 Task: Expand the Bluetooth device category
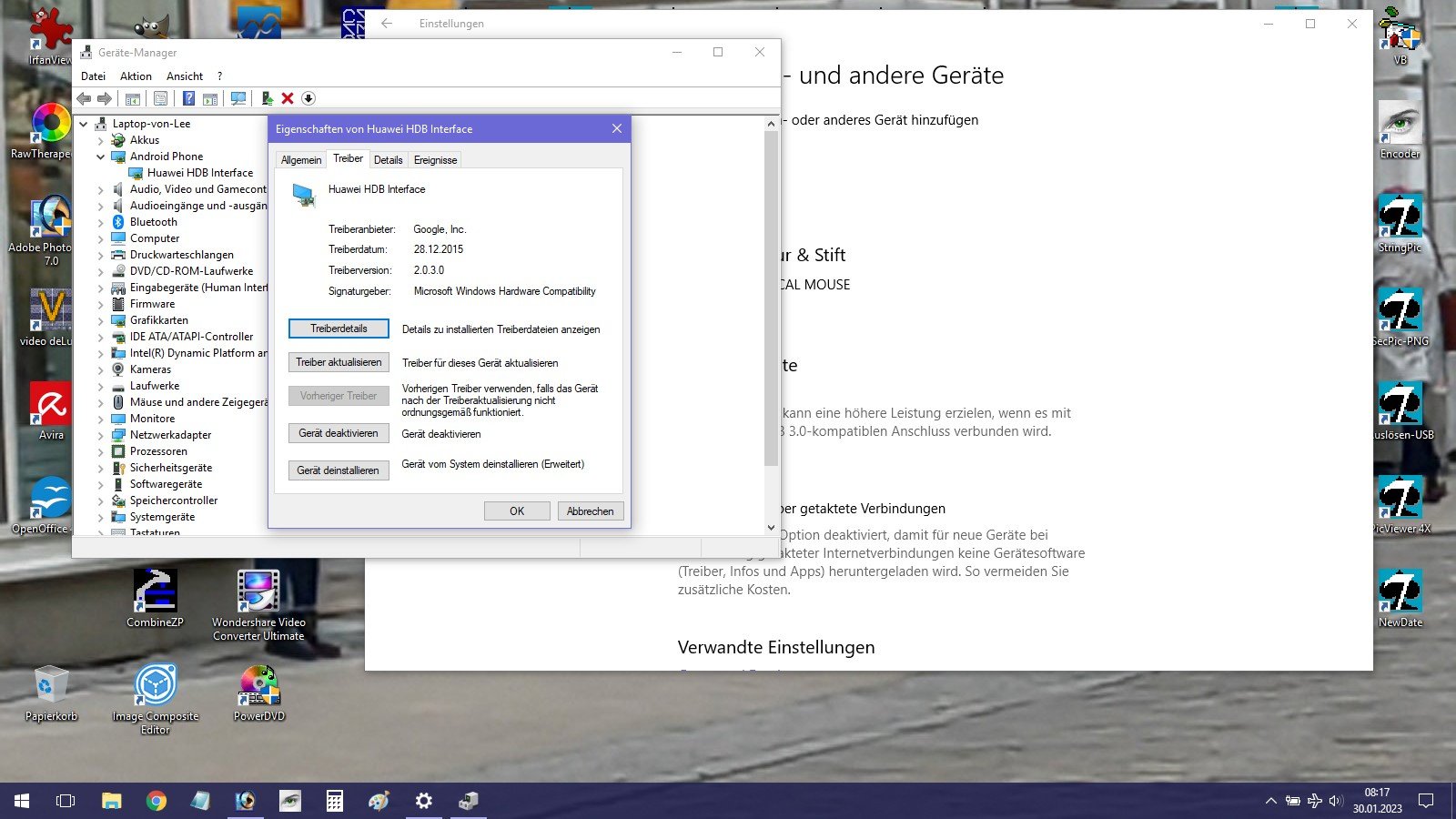click(x=101, y=222)
